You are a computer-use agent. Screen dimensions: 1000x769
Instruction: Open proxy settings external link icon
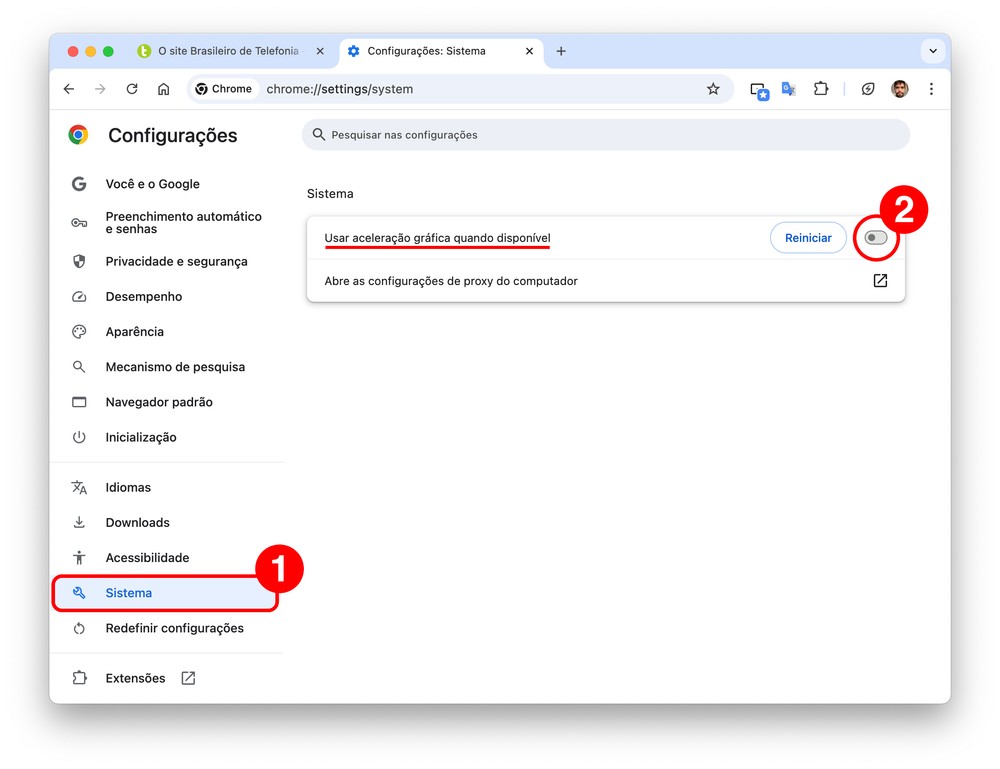pyautogui.click(x=880, y=281)
